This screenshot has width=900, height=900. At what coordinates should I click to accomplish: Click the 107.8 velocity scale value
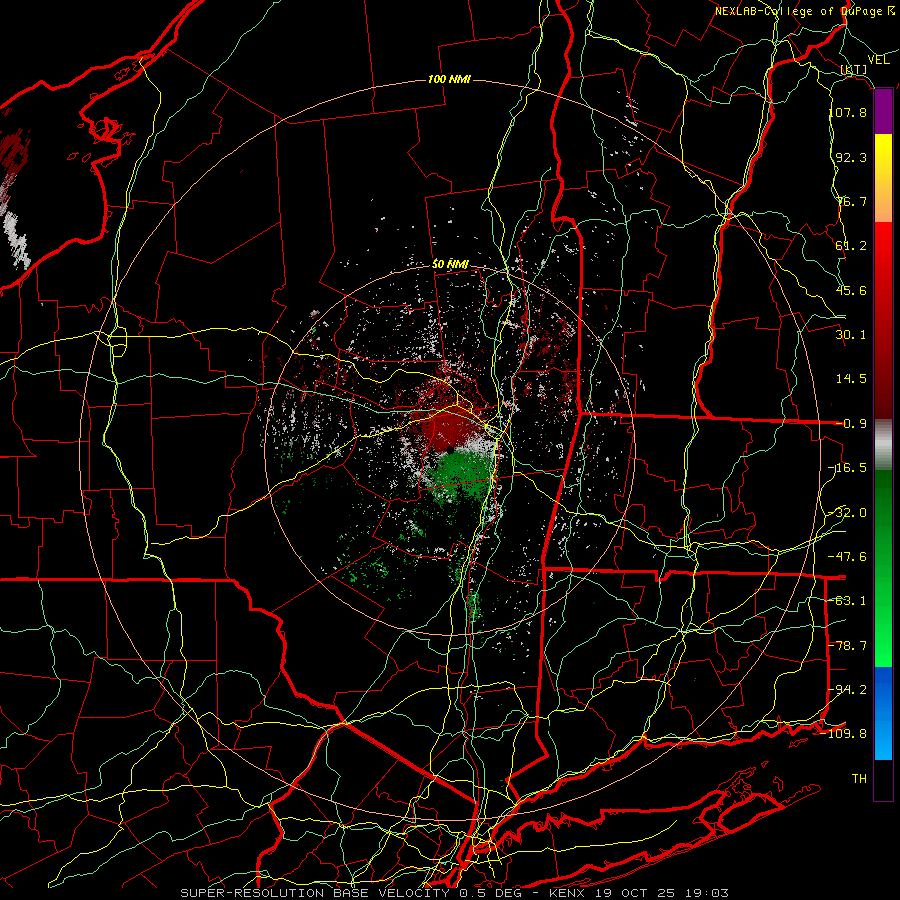pos(848,112)
